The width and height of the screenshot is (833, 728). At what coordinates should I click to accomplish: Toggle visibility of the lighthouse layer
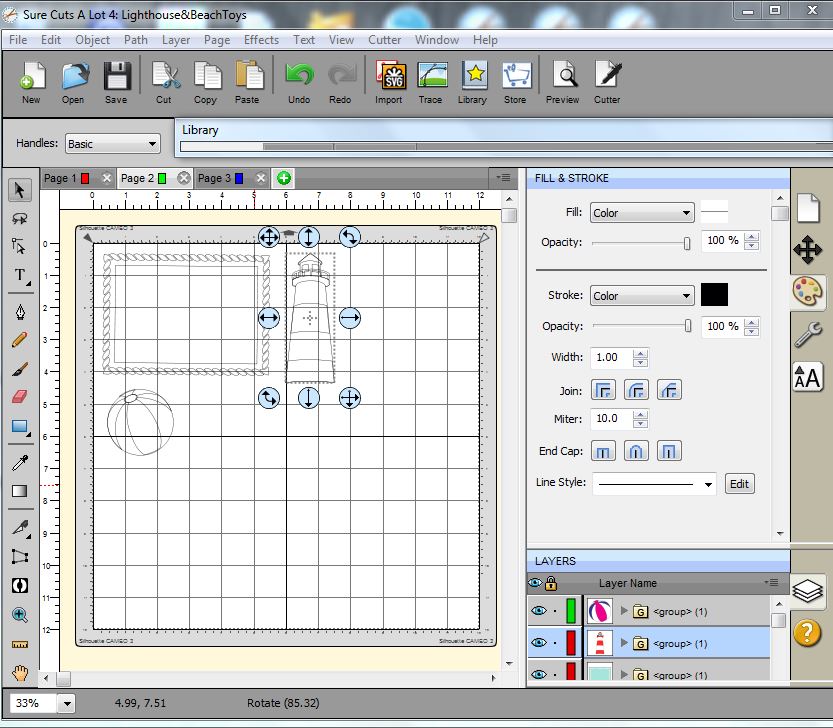point(538,643)
